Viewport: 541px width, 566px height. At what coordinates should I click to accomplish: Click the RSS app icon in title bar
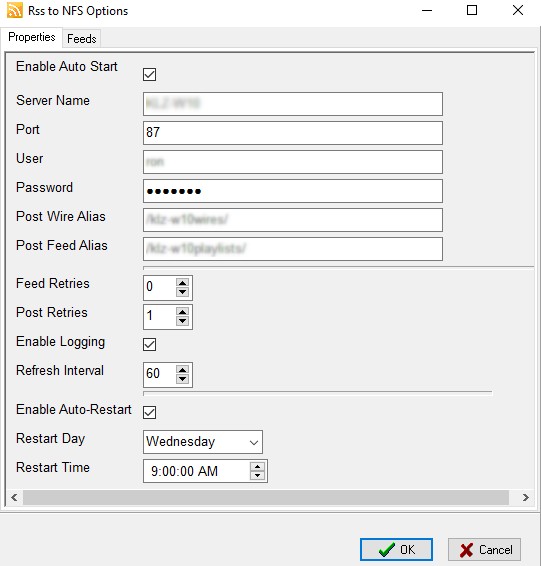[x=14, y=10]
